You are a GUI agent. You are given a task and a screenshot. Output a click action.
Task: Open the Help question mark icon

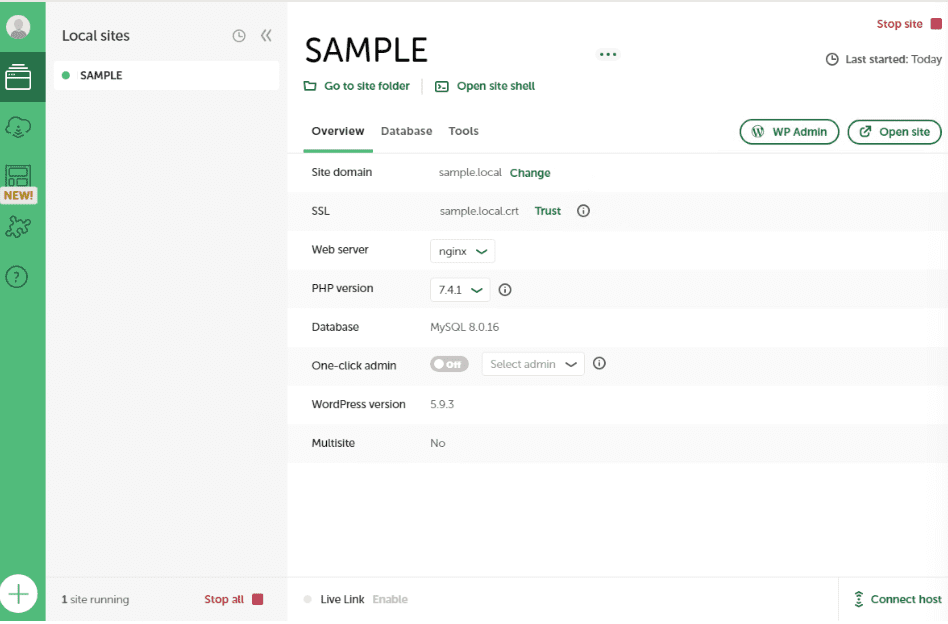17,277
